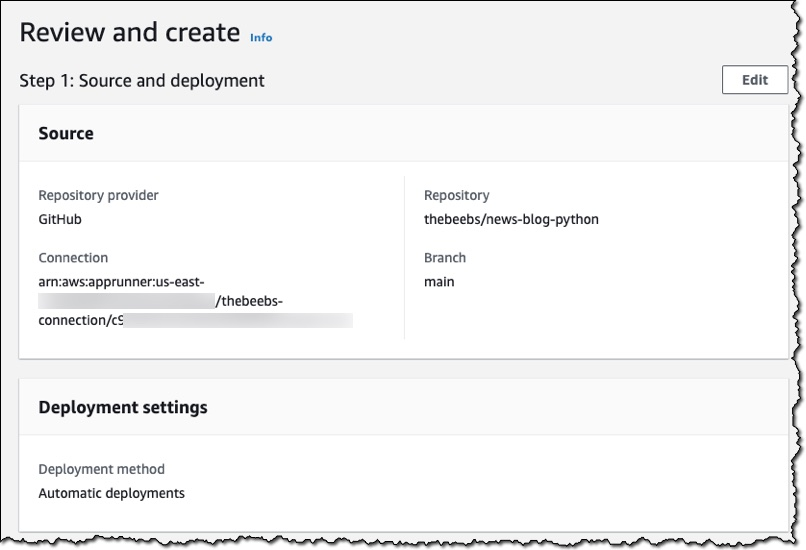This screenshot has width=806, height=550.
Task: Select the GitHub provider value
Action: point(60,219)
